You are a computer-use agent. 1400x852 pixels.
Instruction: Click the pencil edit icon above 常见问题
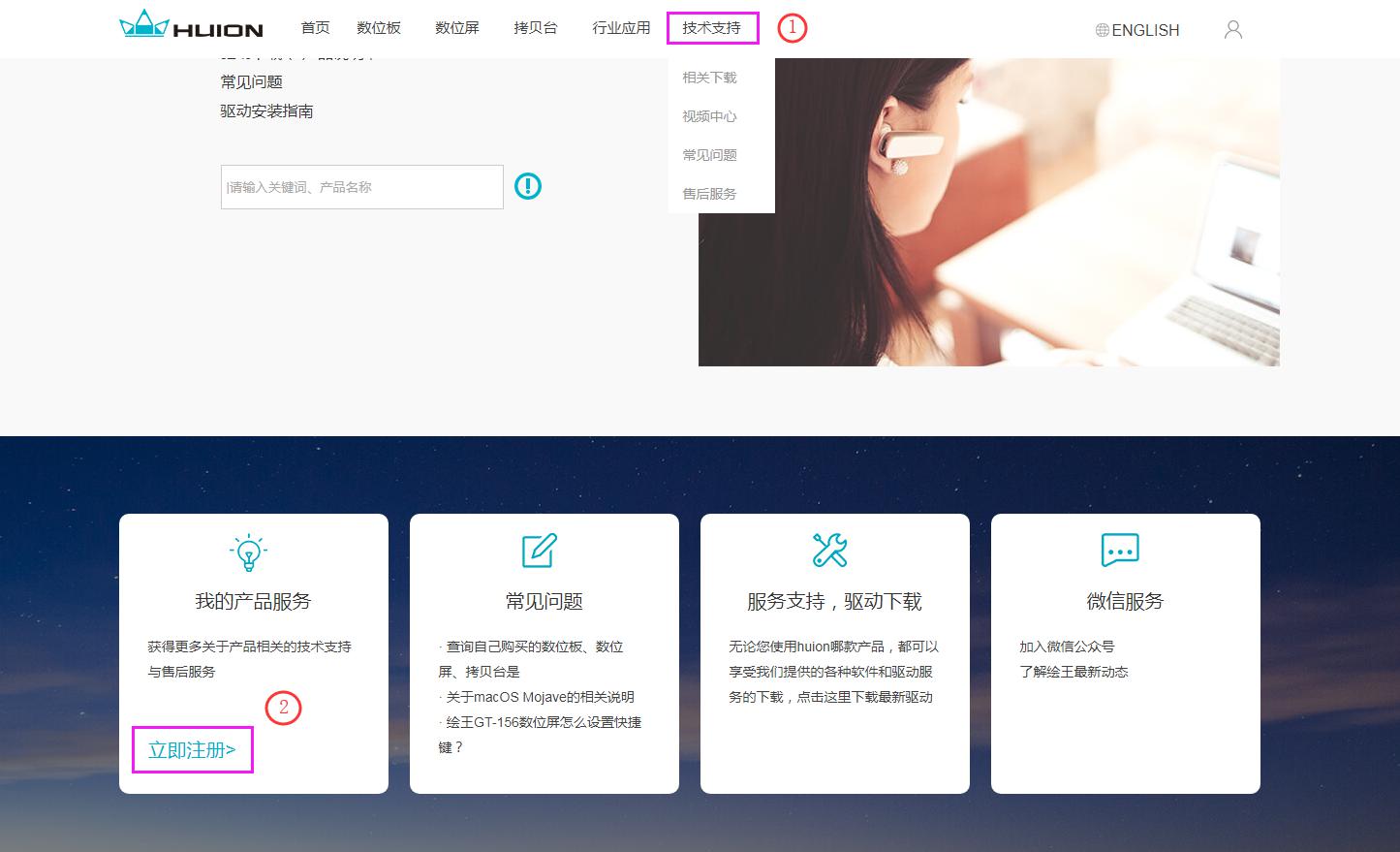coord(540,550)
